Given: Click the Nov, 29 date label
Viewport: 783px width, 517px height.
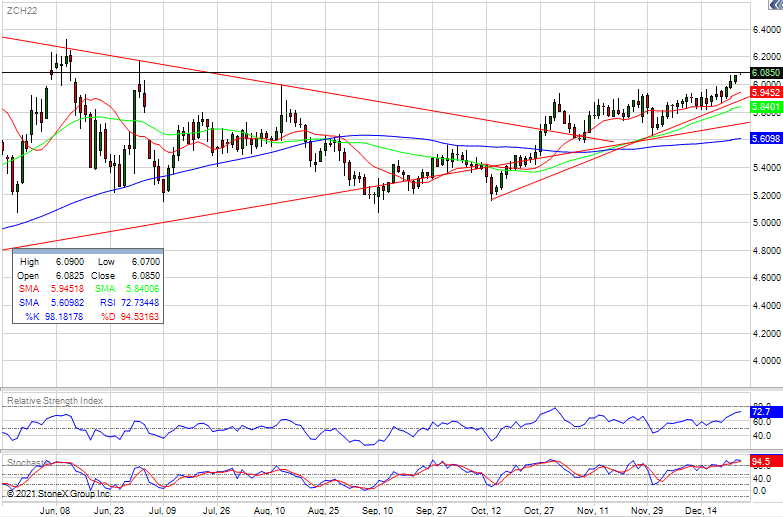Looking at the screenshot, I should coord(647,511).
